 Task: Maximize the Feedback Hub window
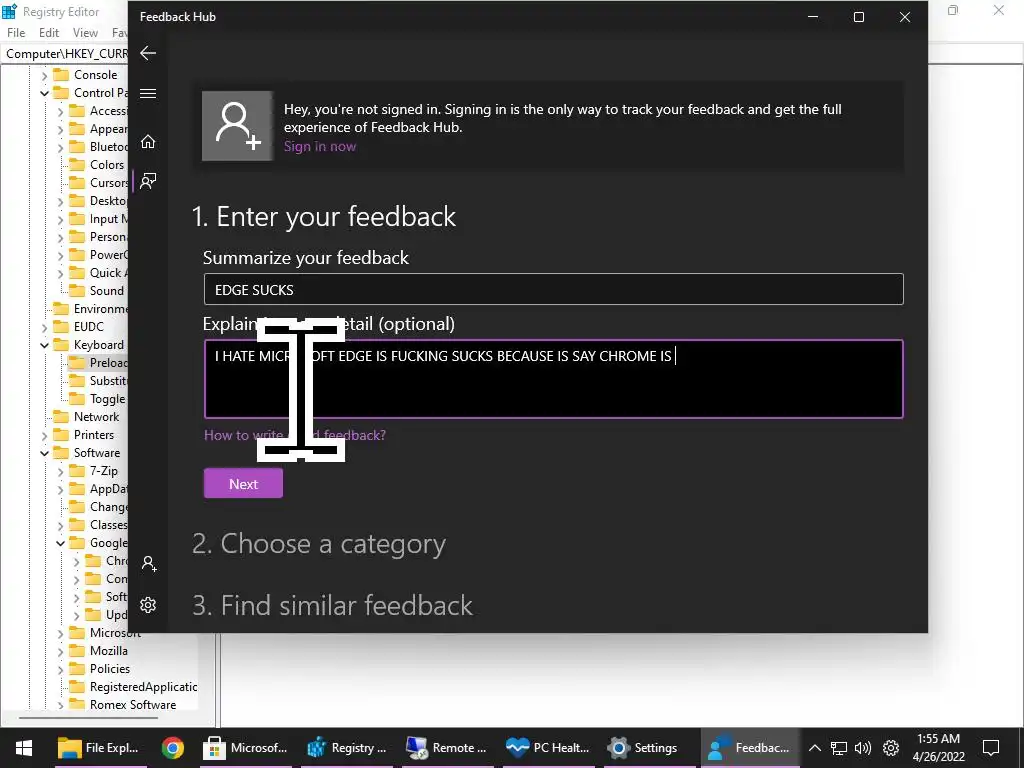coord(859,17)
